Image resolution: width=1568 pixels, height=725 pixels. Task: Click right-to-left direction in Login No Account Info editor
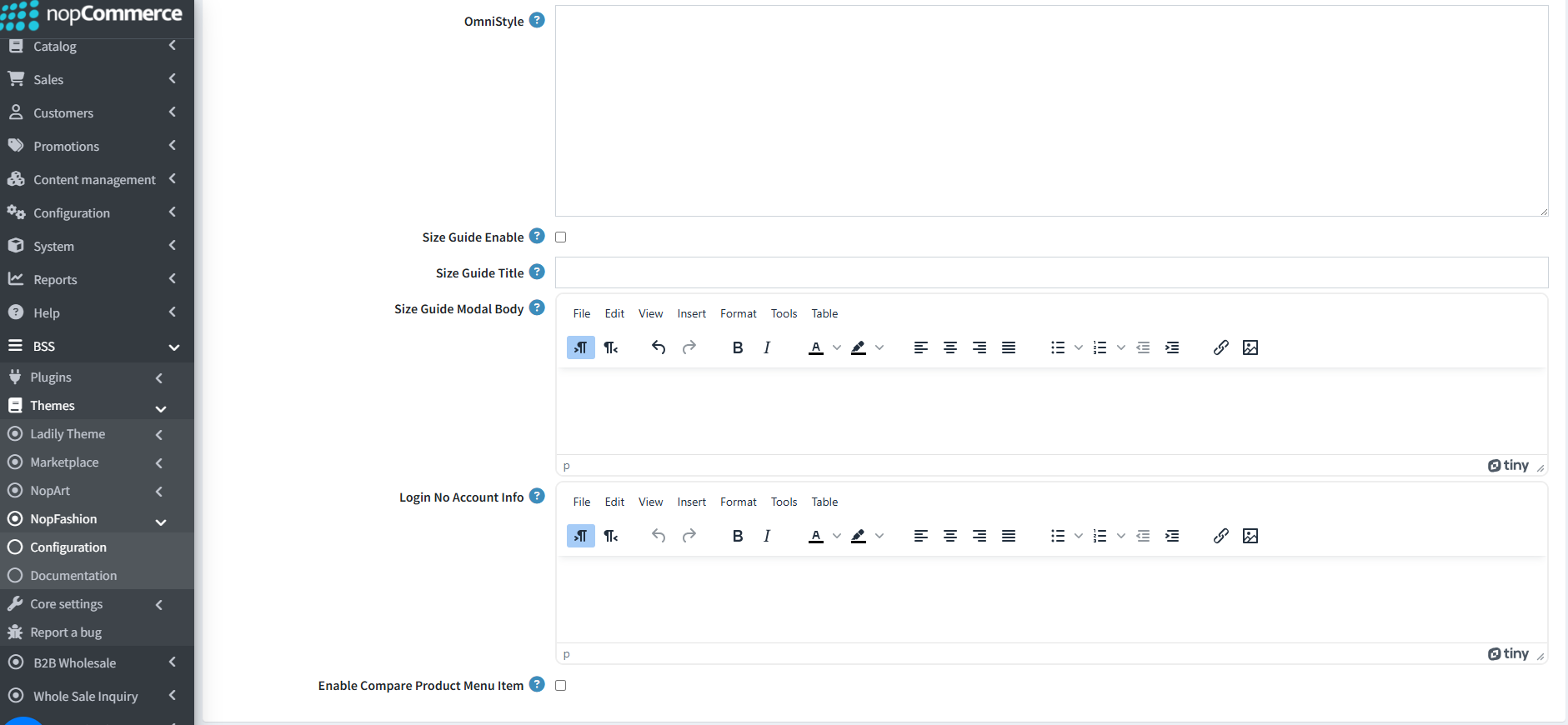pyautogui.click(x=611, y=536)
